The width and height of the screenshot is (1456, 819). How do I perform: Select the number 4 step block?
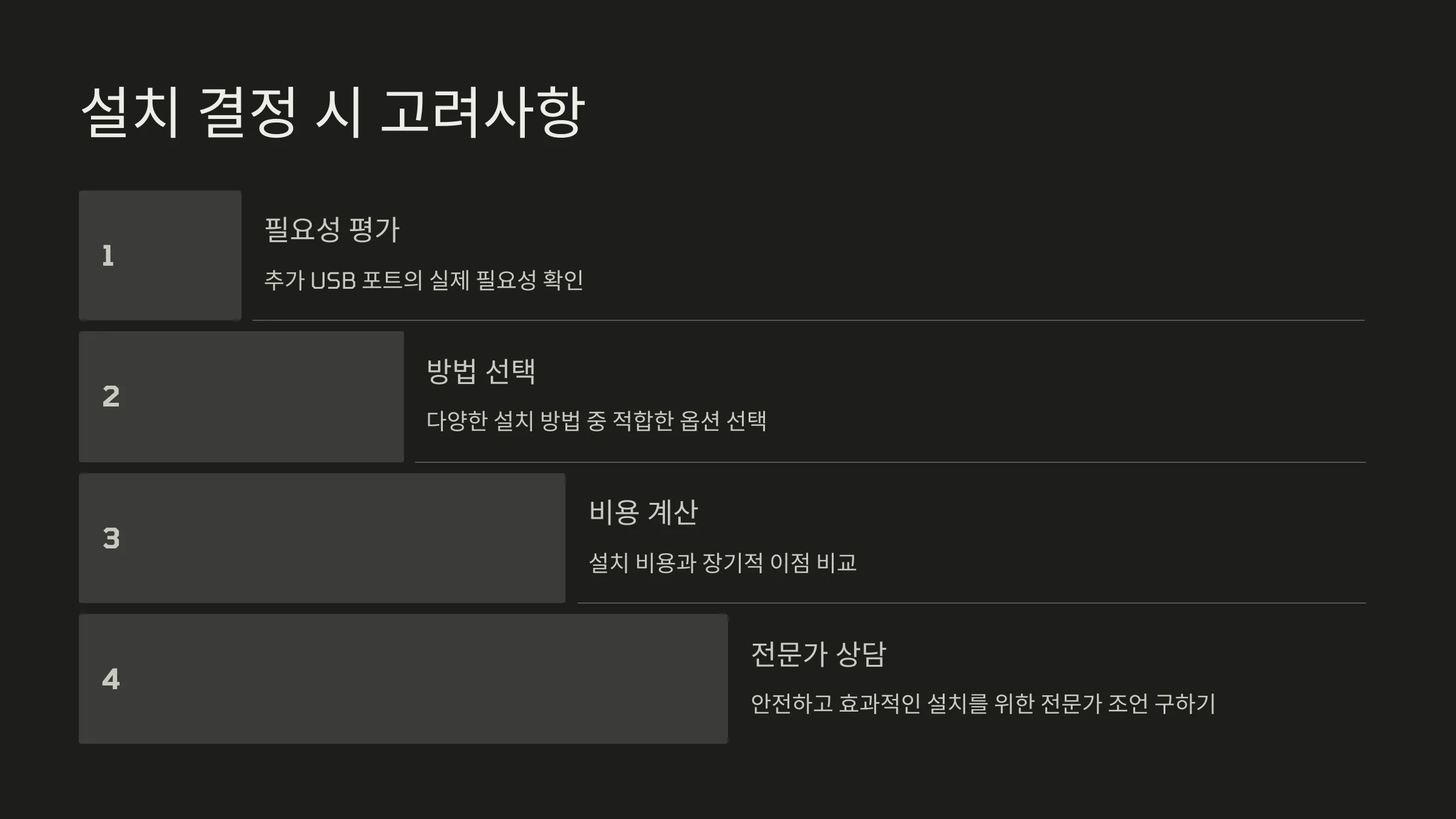(403, 679)
